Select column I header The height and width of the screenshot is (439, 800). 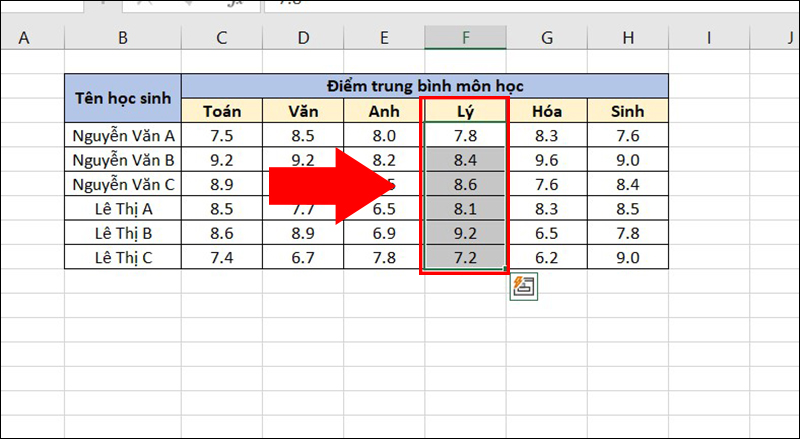(709, 38)
